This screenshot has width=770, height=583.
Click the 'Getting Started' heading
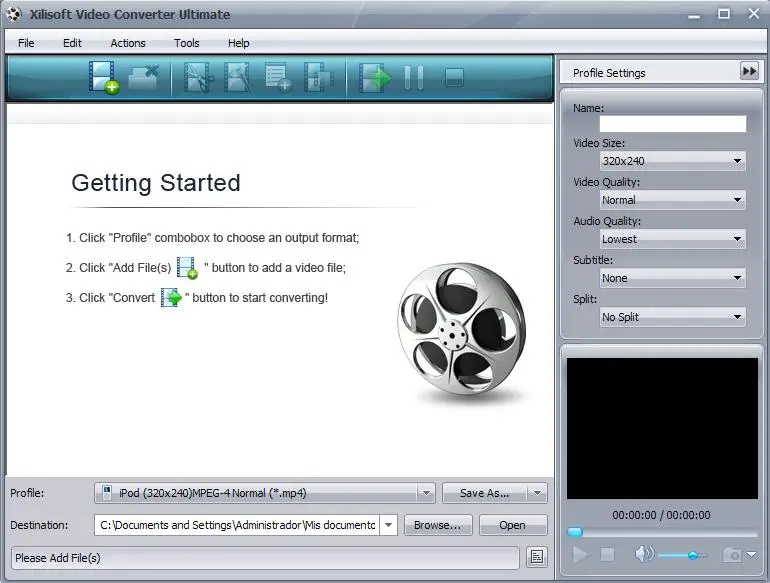pyautogui.click(x=156, y=183)
